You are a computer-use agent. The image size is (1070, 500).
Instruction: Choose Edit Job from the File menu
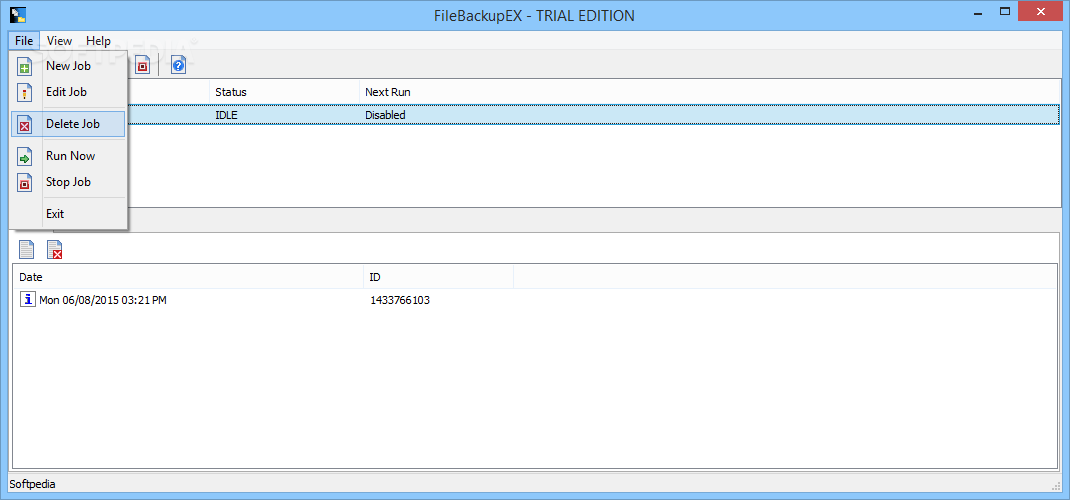[x=66, y=91]
